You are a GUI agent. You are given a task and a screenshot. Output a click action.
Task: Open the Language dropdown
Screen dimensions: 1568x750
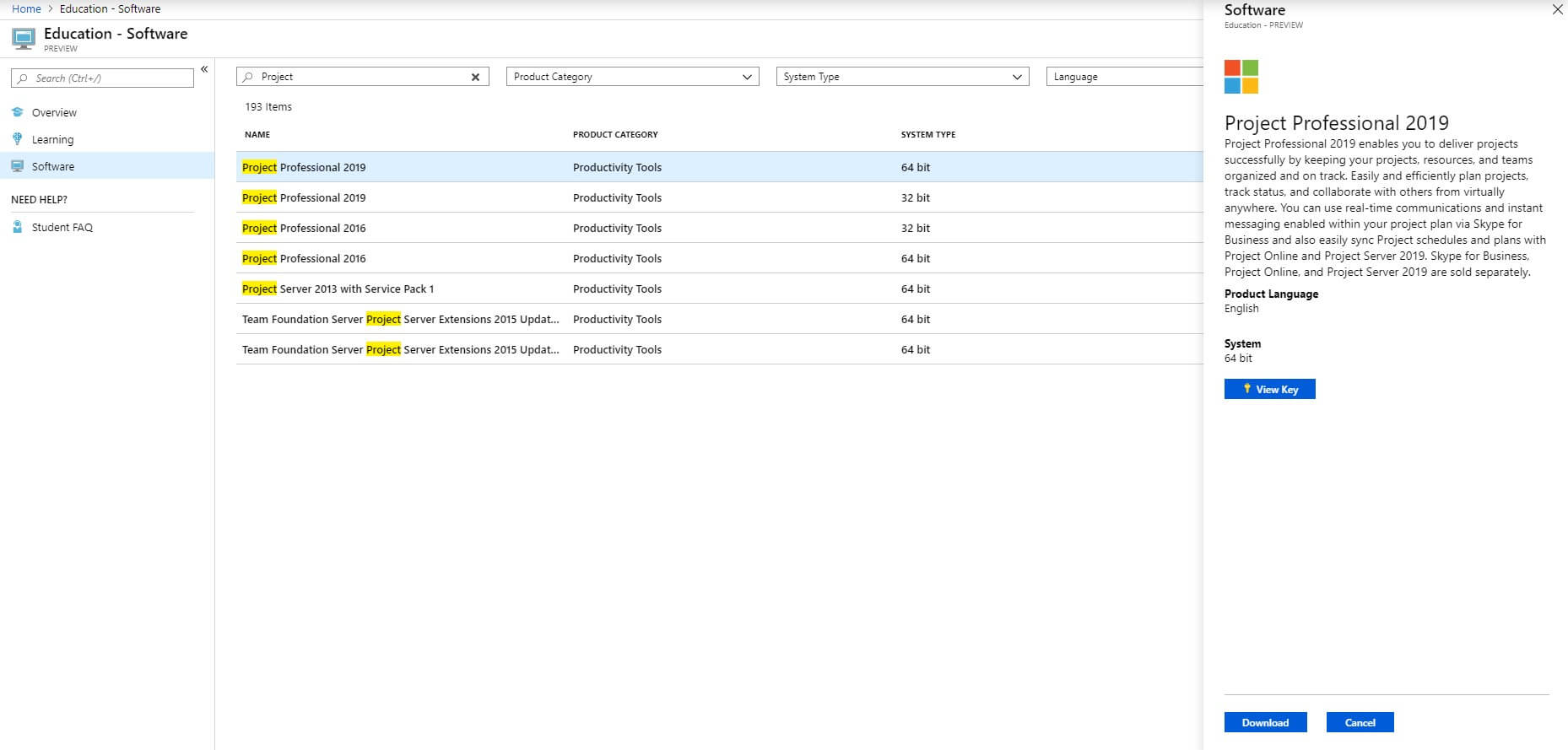point(1124,77)
